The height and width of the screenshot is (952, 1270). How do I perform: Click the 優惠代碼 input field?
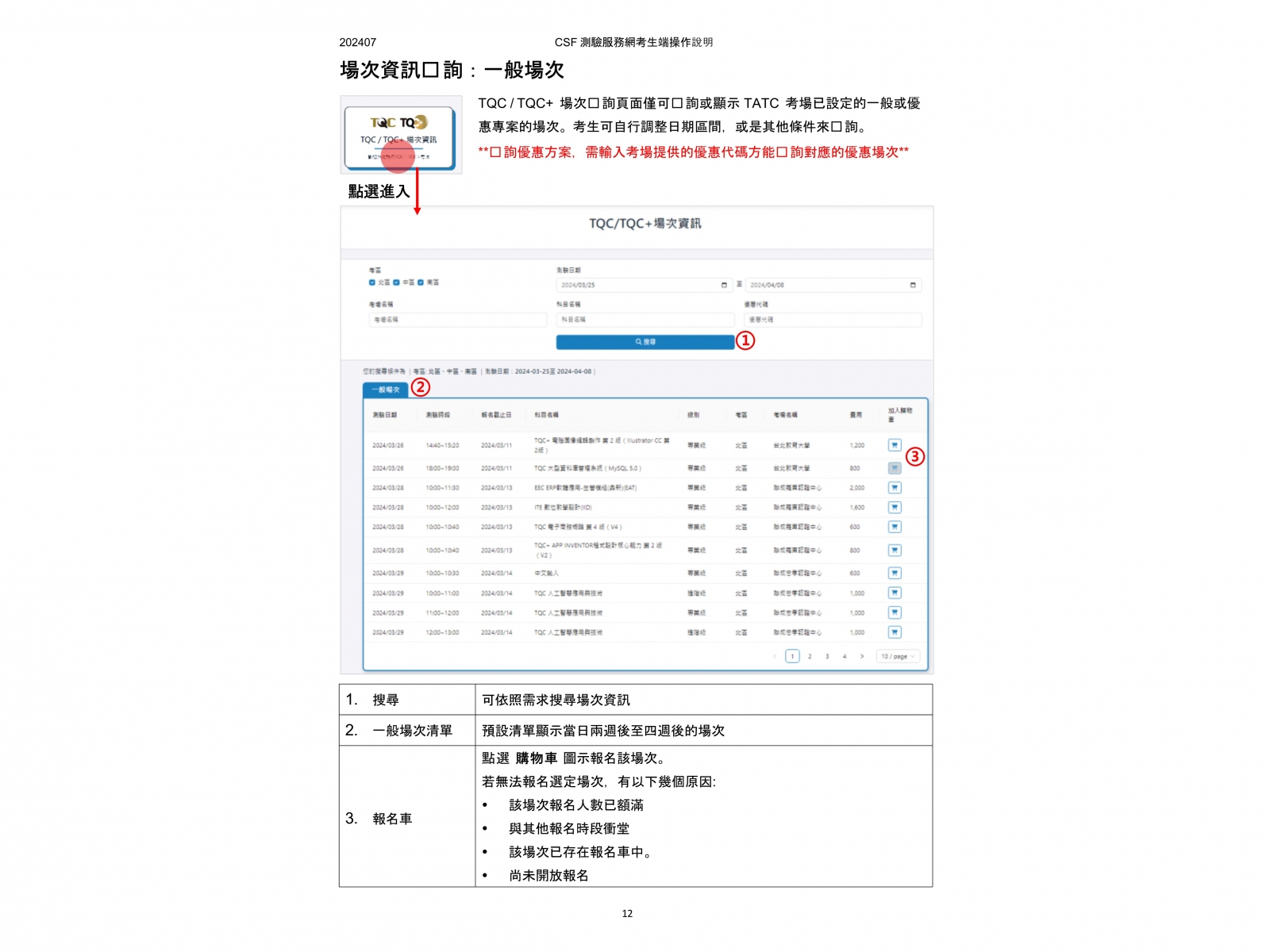pyautogui.click(x=833, y=320)
